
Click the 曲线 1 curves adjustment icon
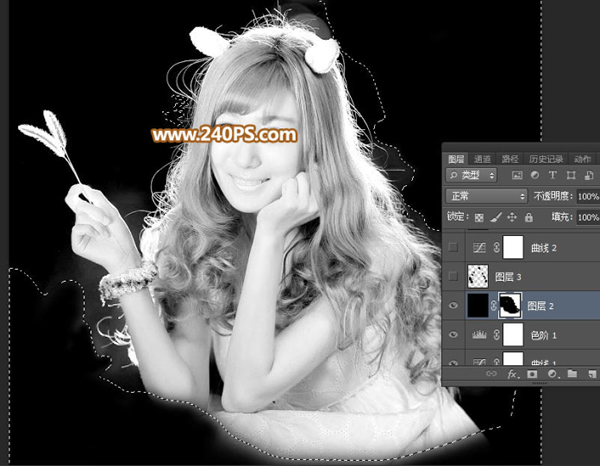479,362
